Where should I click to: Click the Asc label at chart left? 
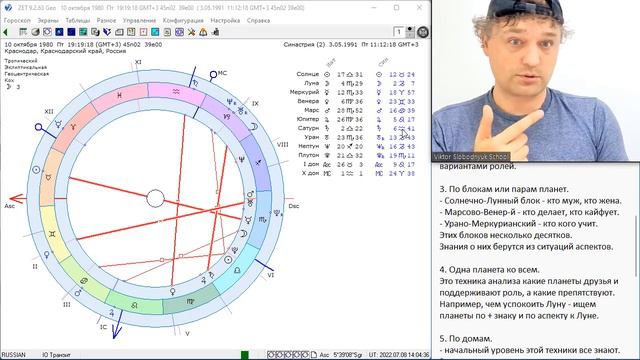9,206
